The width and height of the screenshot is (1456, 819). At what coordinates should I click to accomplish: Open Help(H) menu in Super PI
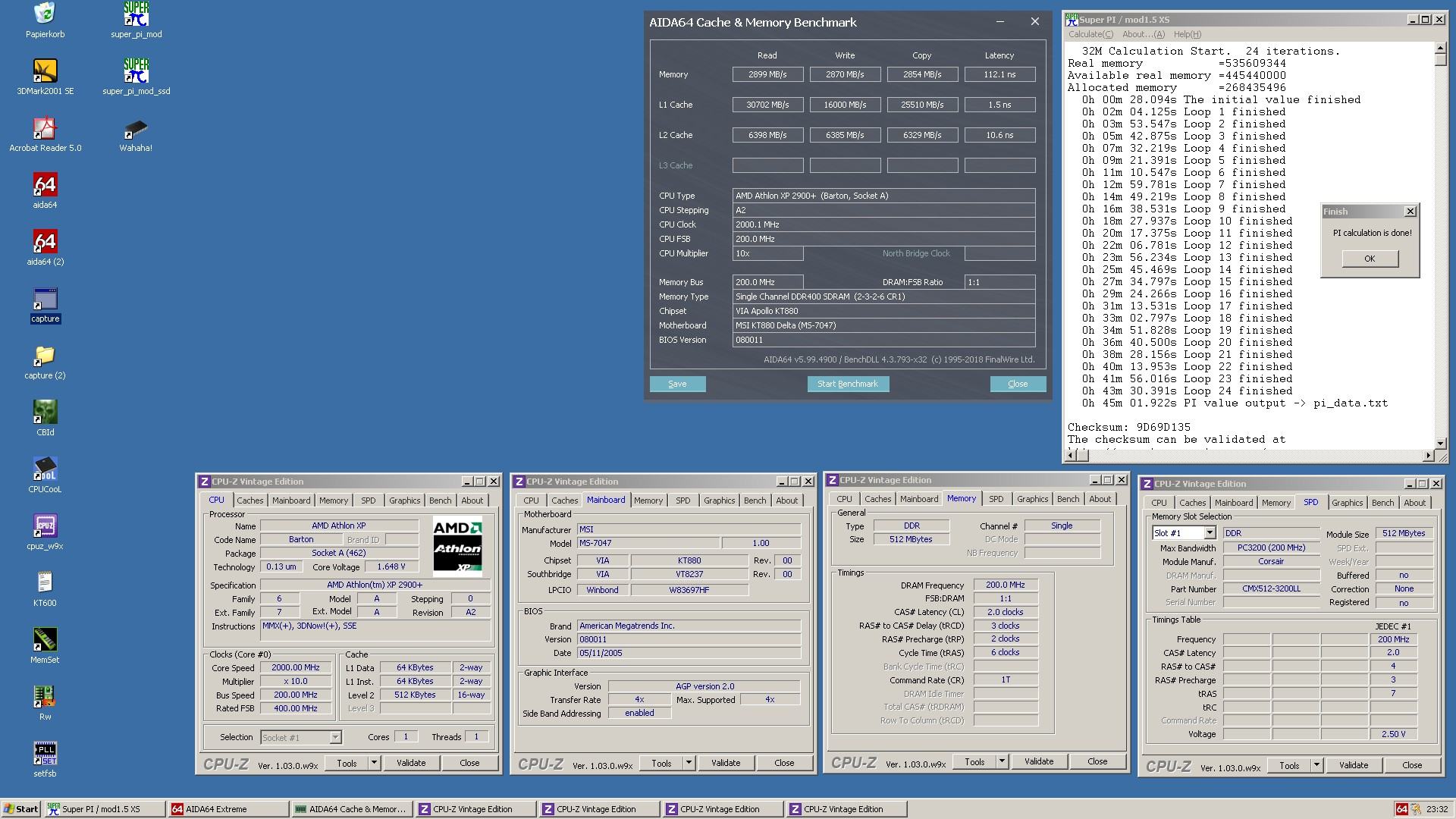tap(1187, 34)
